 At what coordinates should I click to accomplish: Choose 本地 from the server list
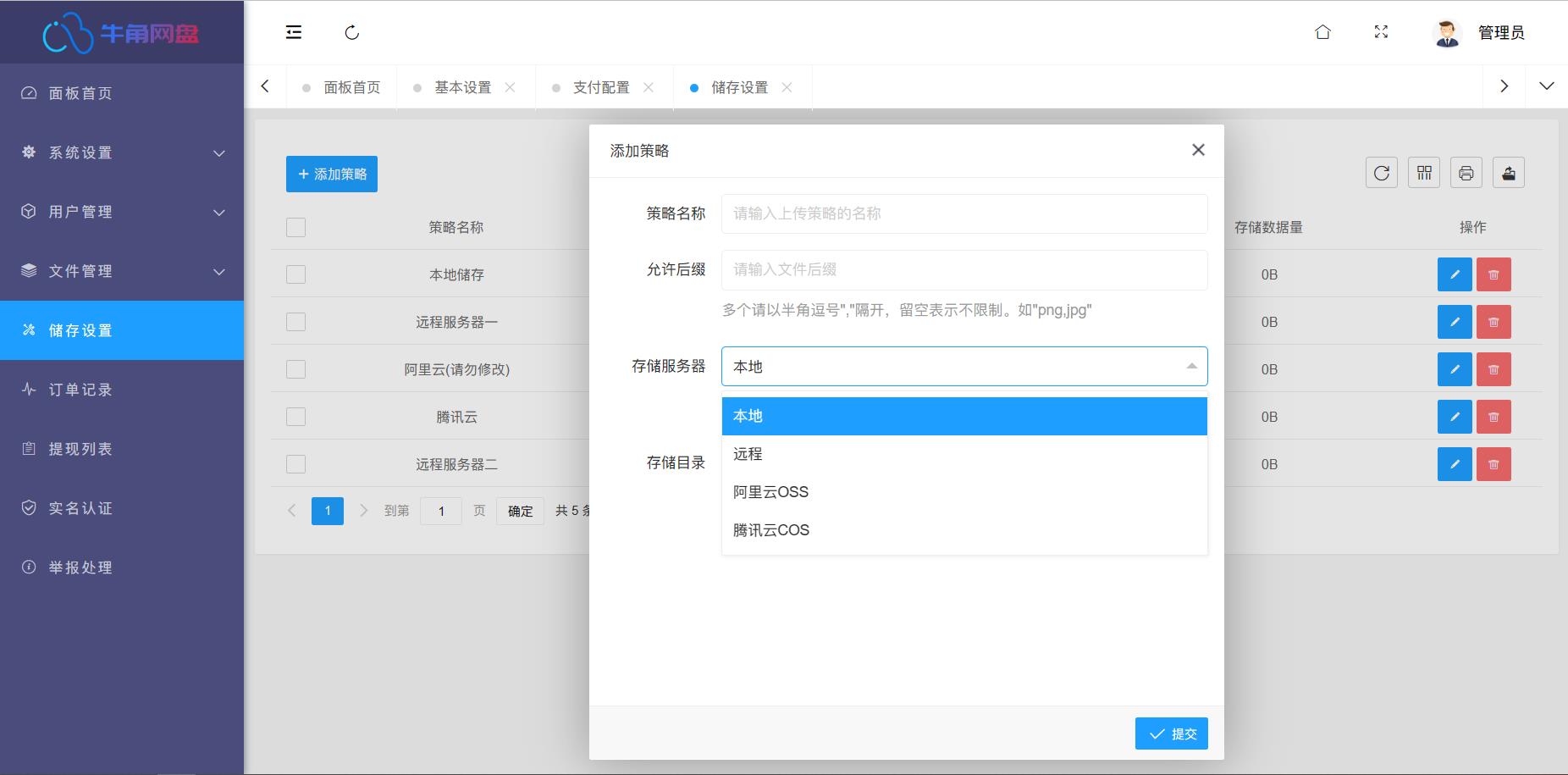click(964, 416)
